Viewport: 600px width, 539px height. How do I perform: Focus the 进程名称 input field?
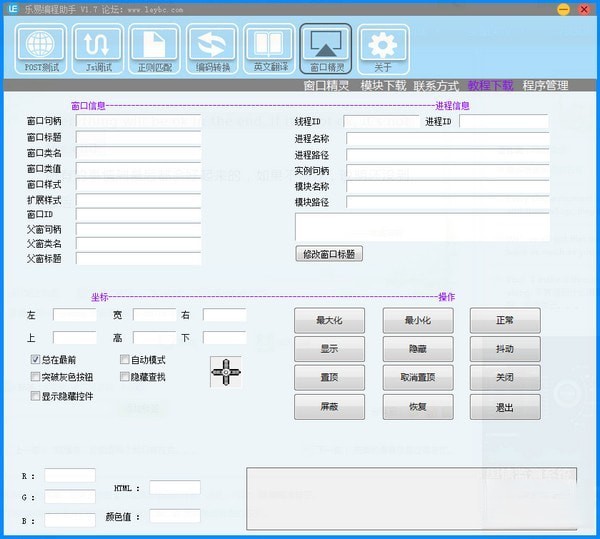448,139
